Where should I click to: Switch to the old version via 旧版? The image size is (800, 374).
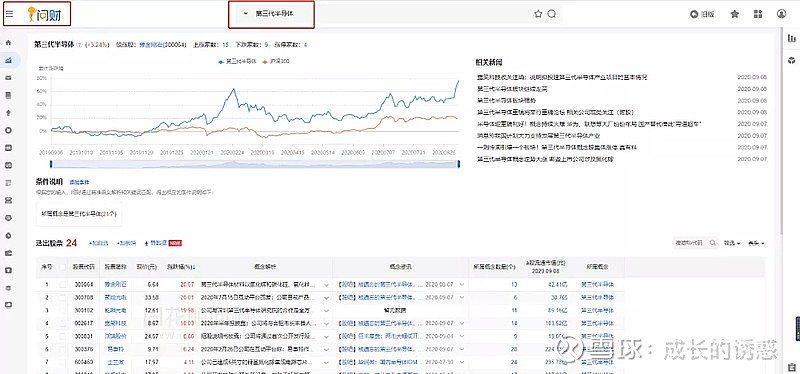point(702,14)
